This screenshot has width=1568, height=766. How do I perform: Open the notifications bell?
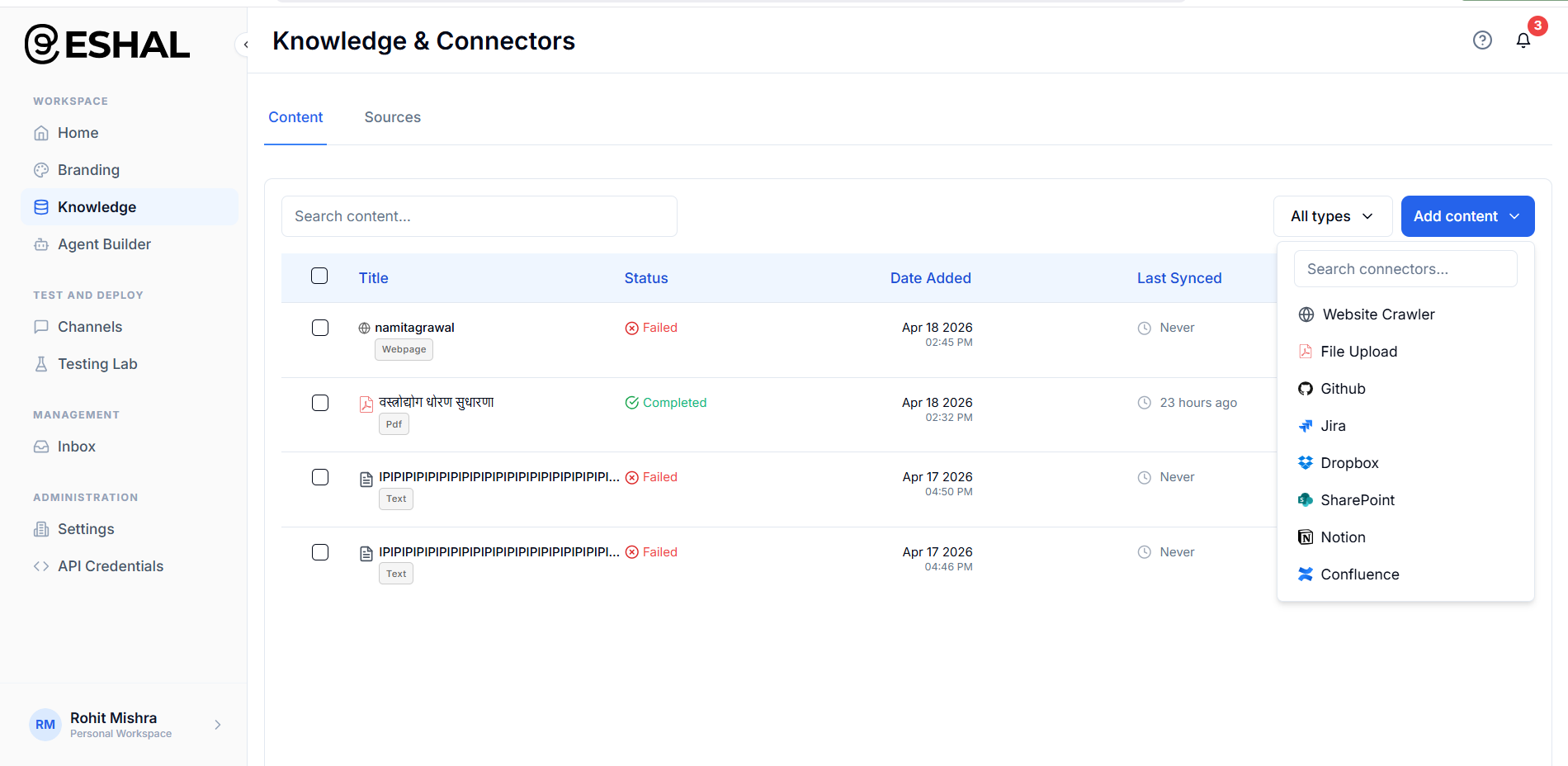[1523, 40]
